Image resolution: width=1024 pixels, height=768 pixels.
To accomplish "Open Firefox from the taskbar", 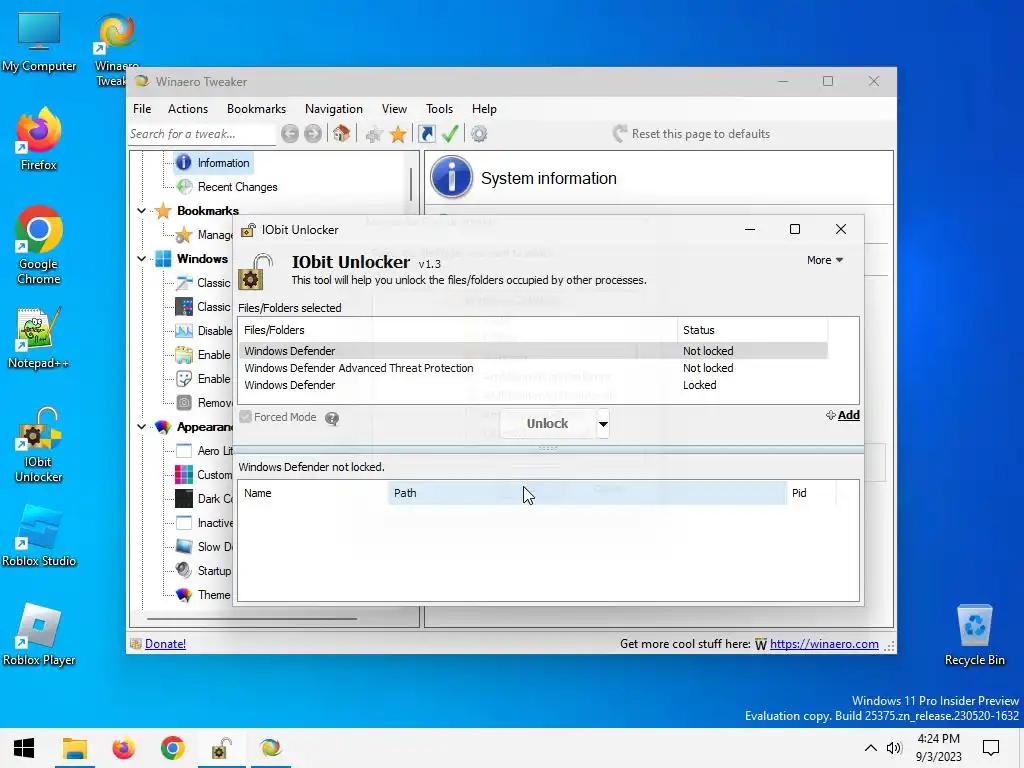I will 123,748.
